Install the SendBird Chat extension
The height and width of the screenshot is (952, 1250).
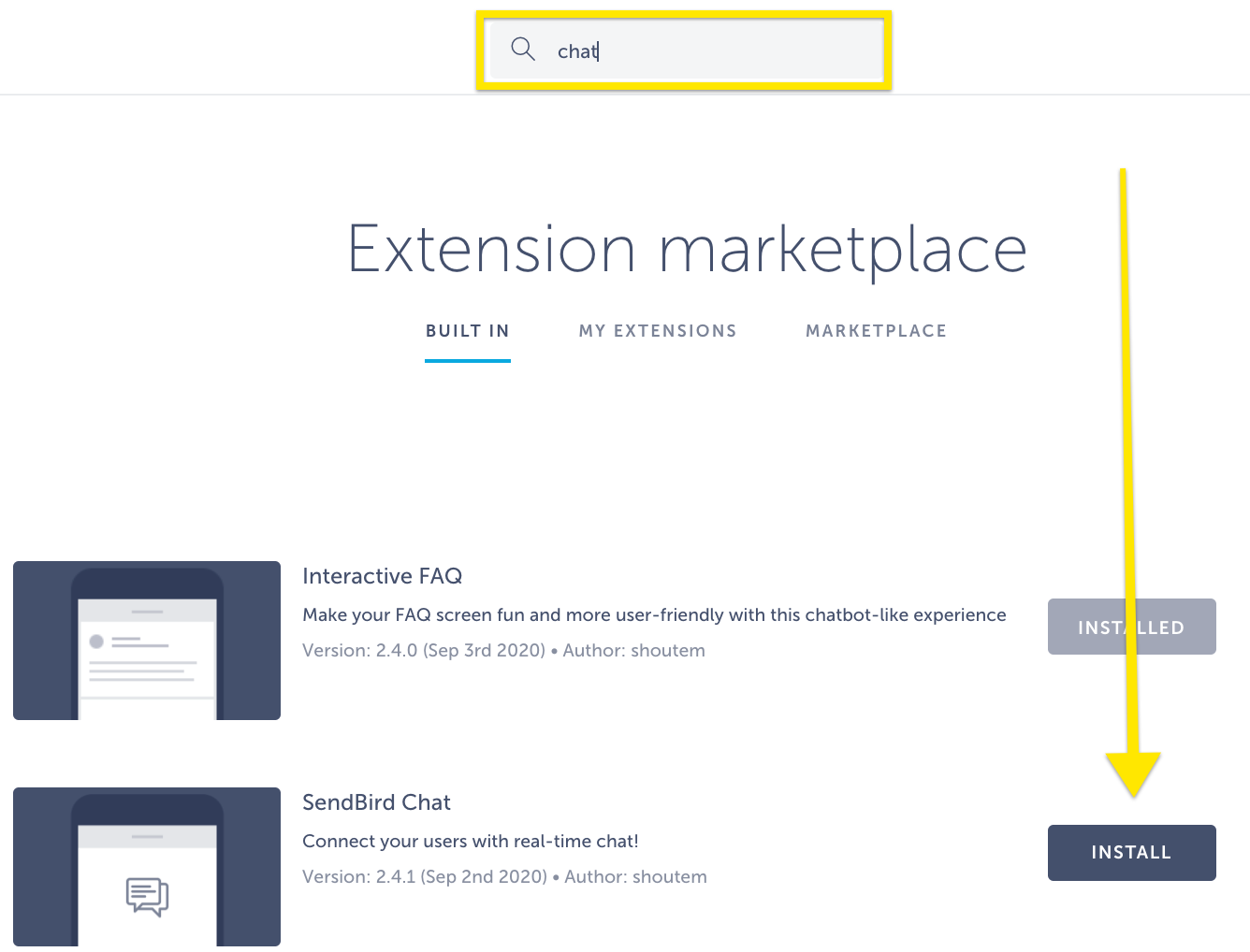click(x=1131, y=852)
